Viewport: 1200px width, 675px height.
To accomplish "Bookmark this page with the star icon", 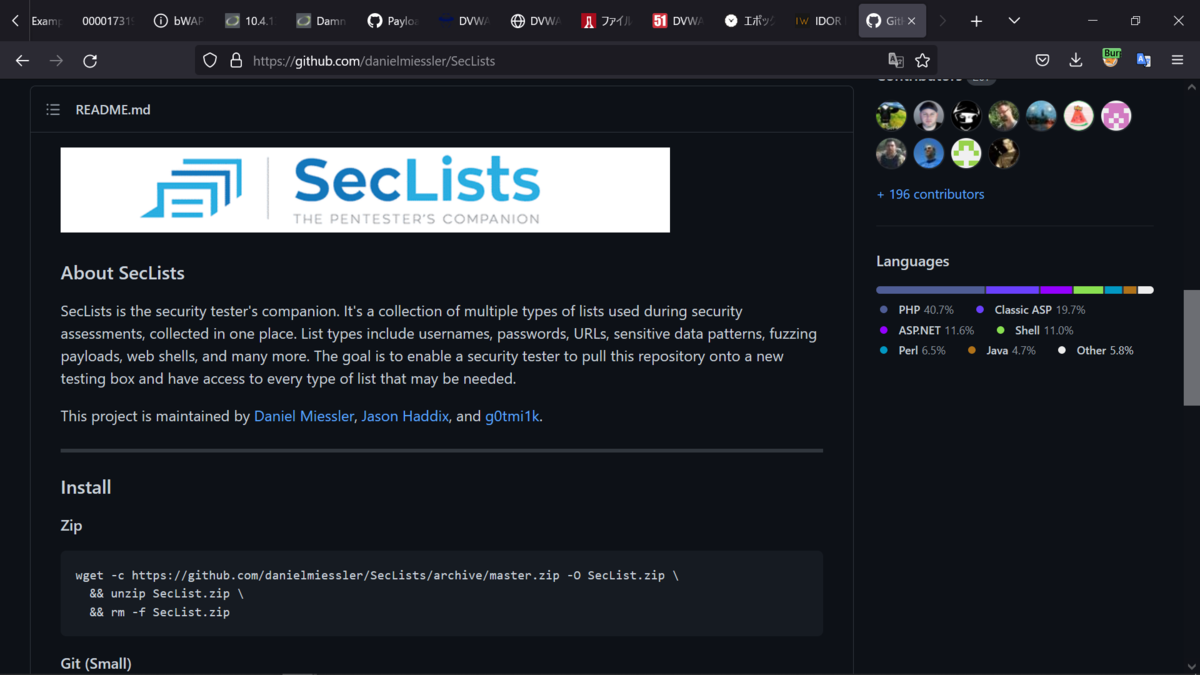I will (922, 61).
